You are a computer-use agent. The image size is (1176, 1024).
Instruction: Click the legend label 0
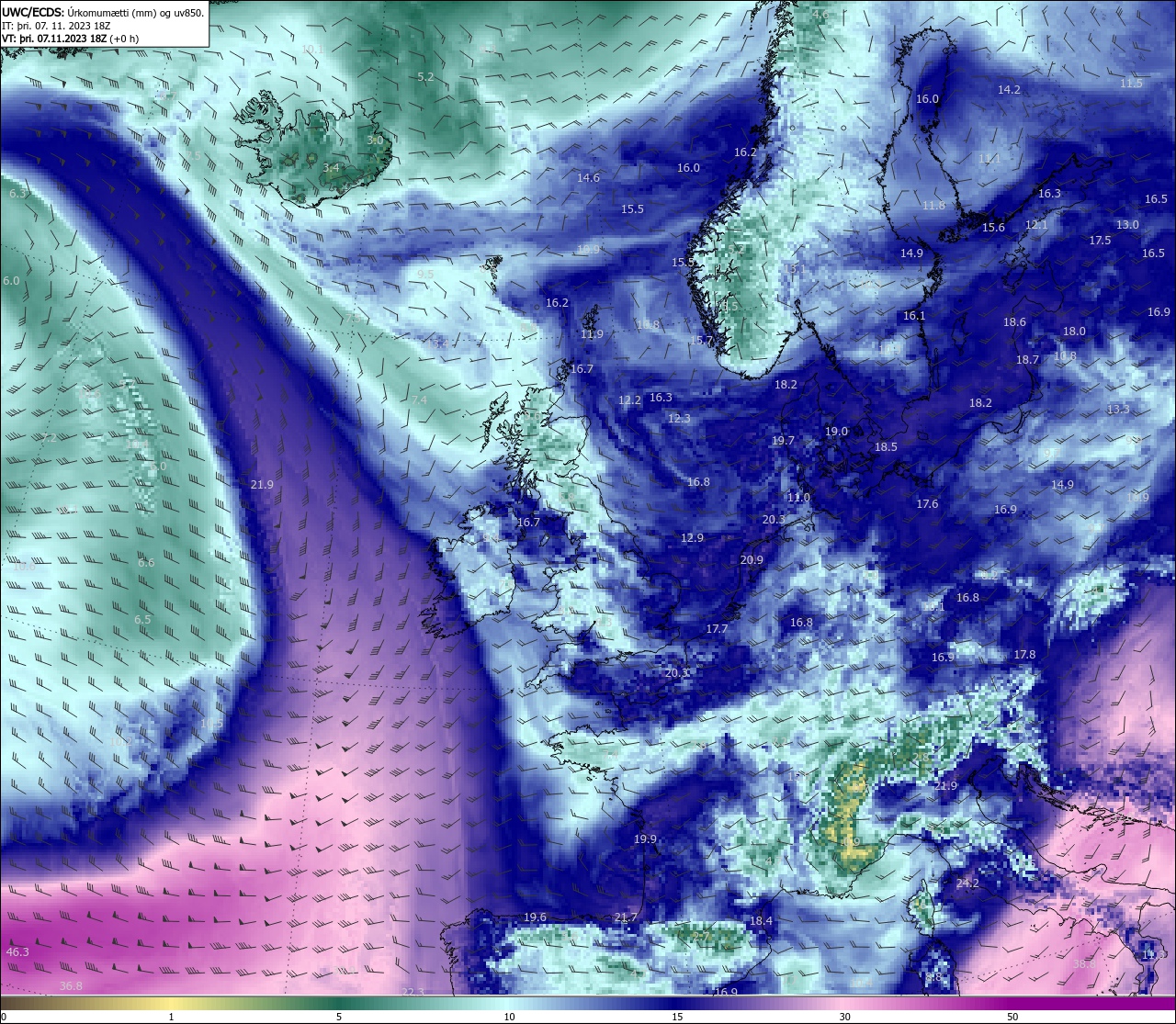(x=3, y=1017)
